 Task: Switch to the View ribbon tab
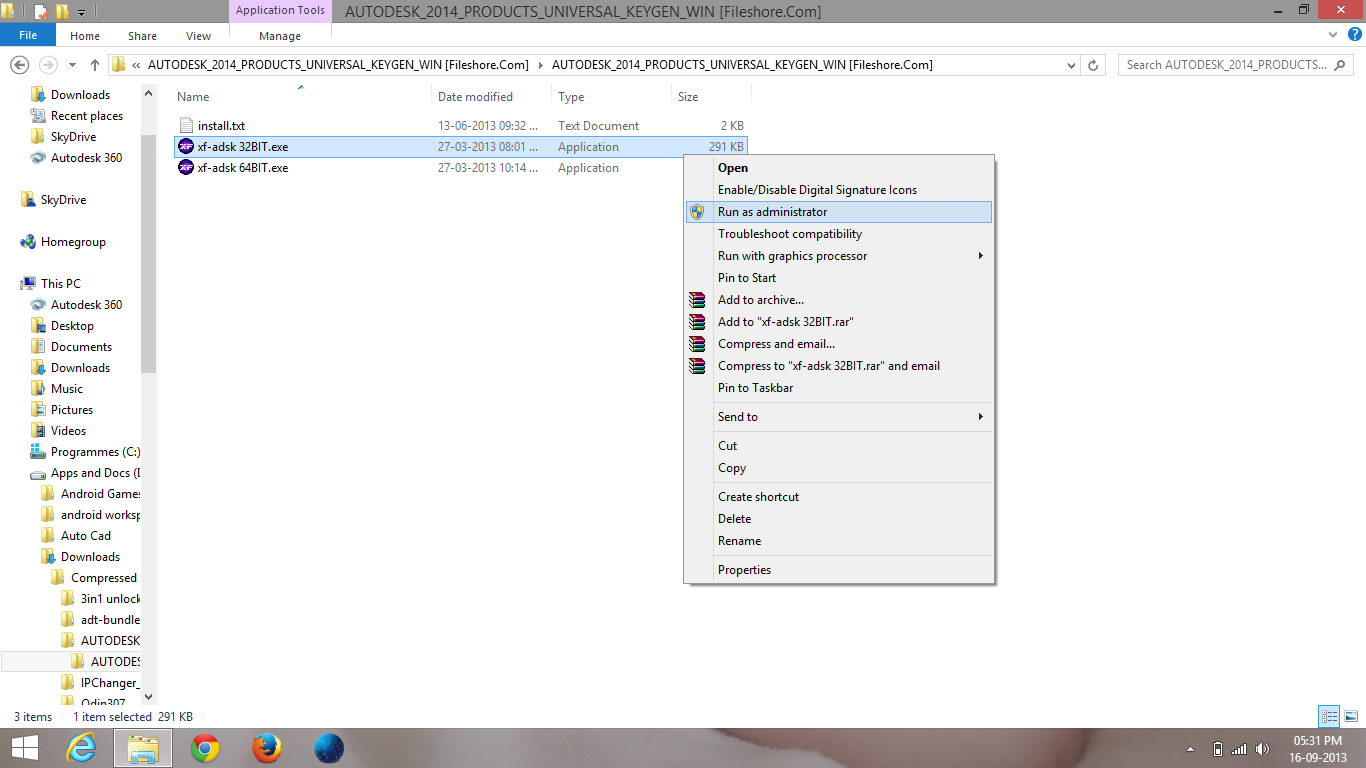coord(199,36)
